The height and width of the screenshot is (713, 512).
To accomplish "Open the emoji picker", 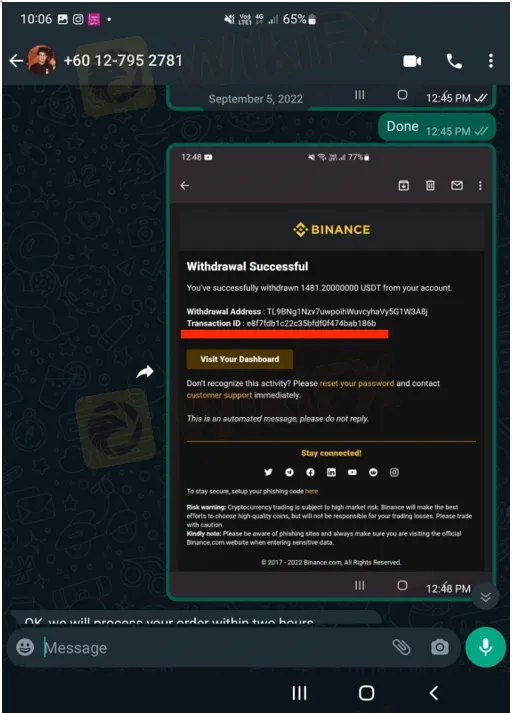I will (x=25, y=647).
